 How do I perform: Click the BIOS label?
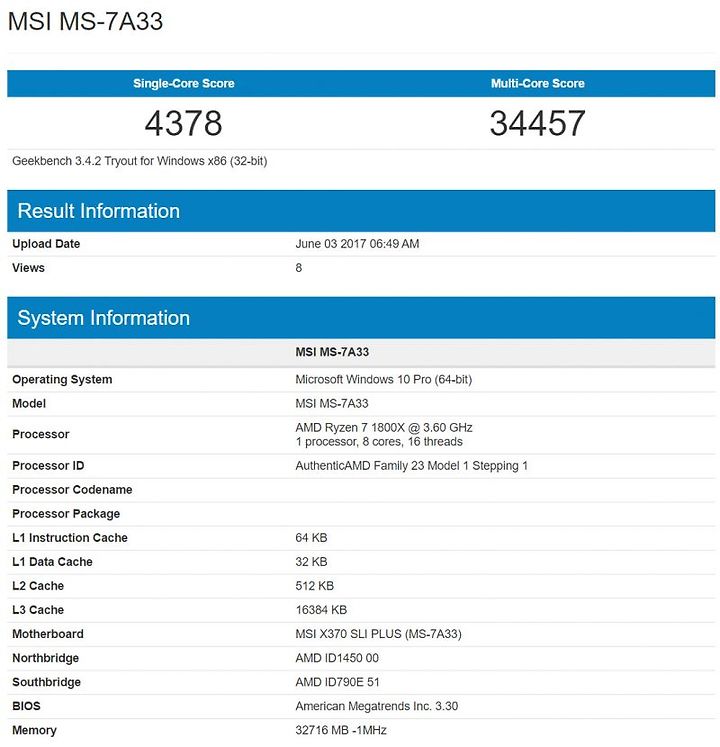(26, 707)
